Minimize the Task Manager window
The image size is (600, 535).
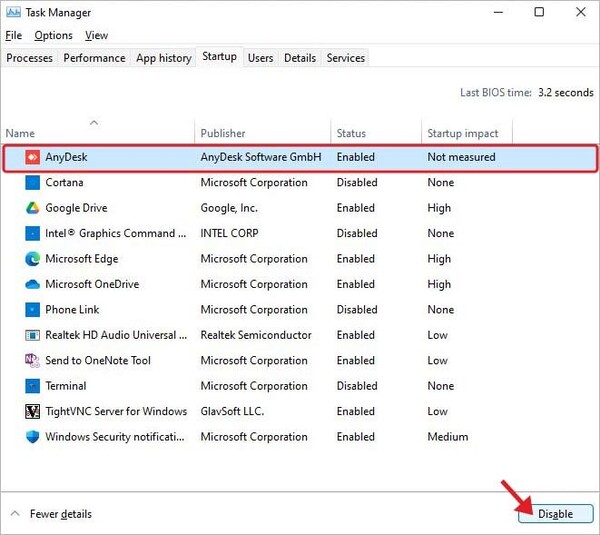tap(498, 12)
